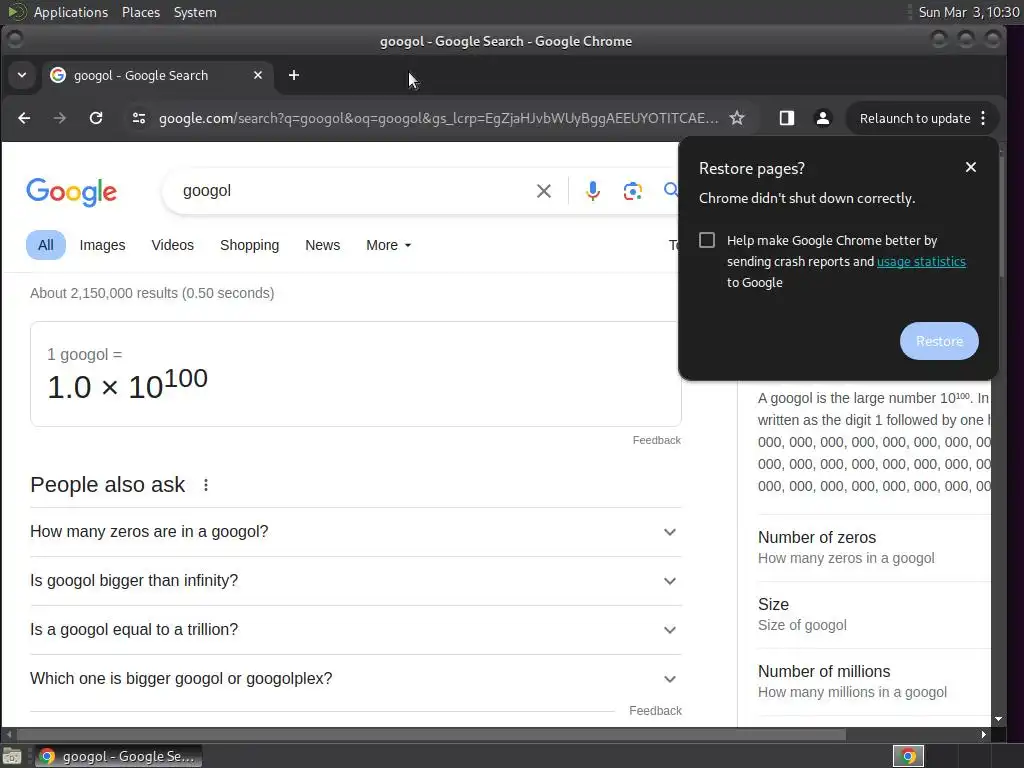This screenshot has width=1024, height=768.
Task: Click the Chrome icon in bottom-right tray
Action: (908, 756)
